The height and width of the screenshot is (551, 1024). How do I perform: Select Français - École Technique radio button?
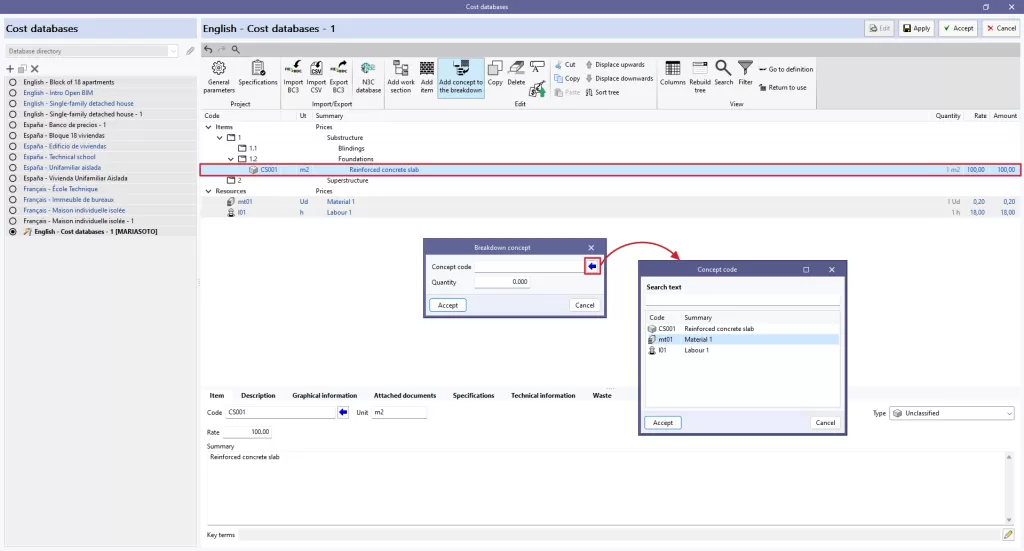coord(12,189)
